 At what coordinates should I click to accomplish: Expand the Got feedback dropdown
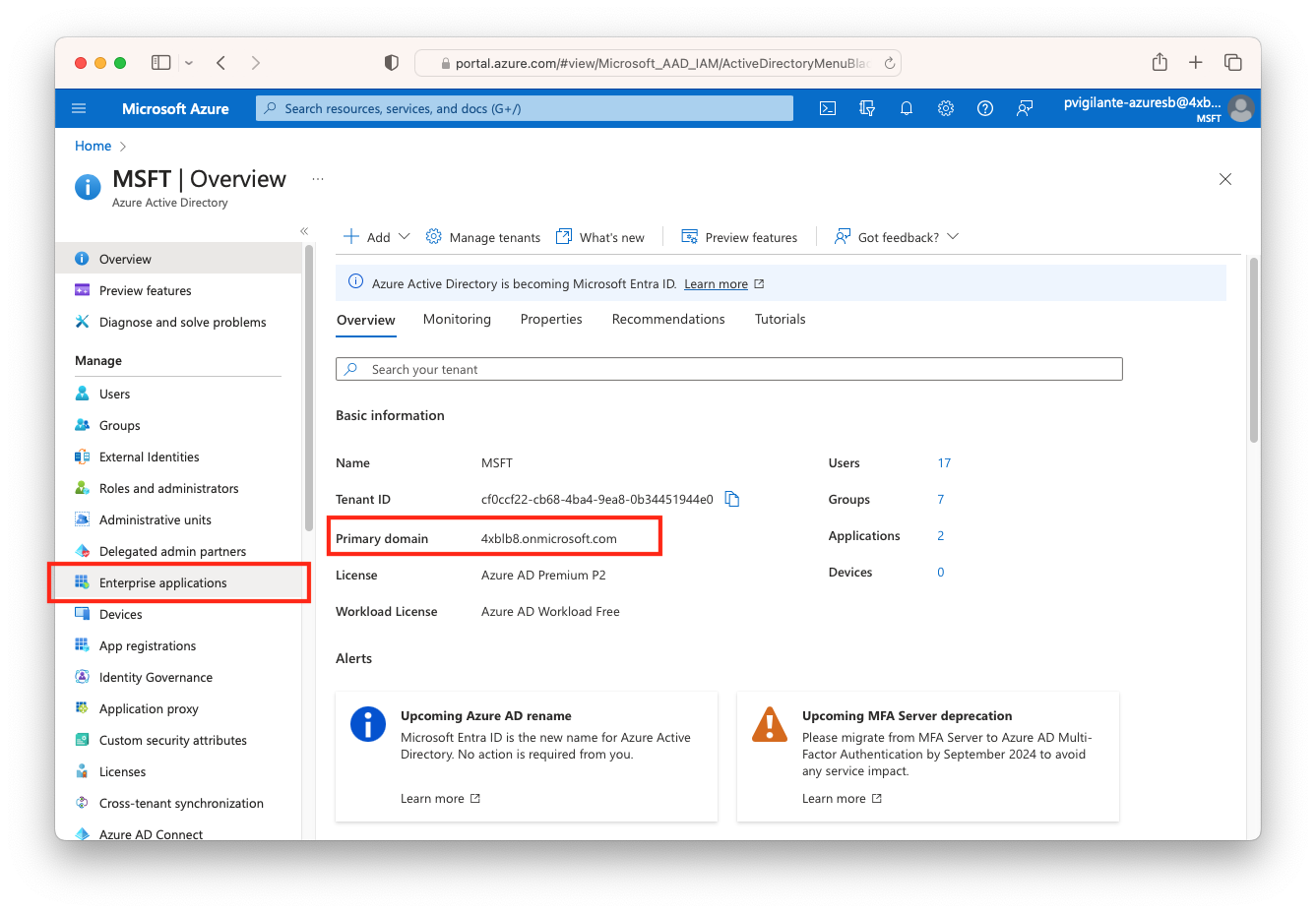895,236
